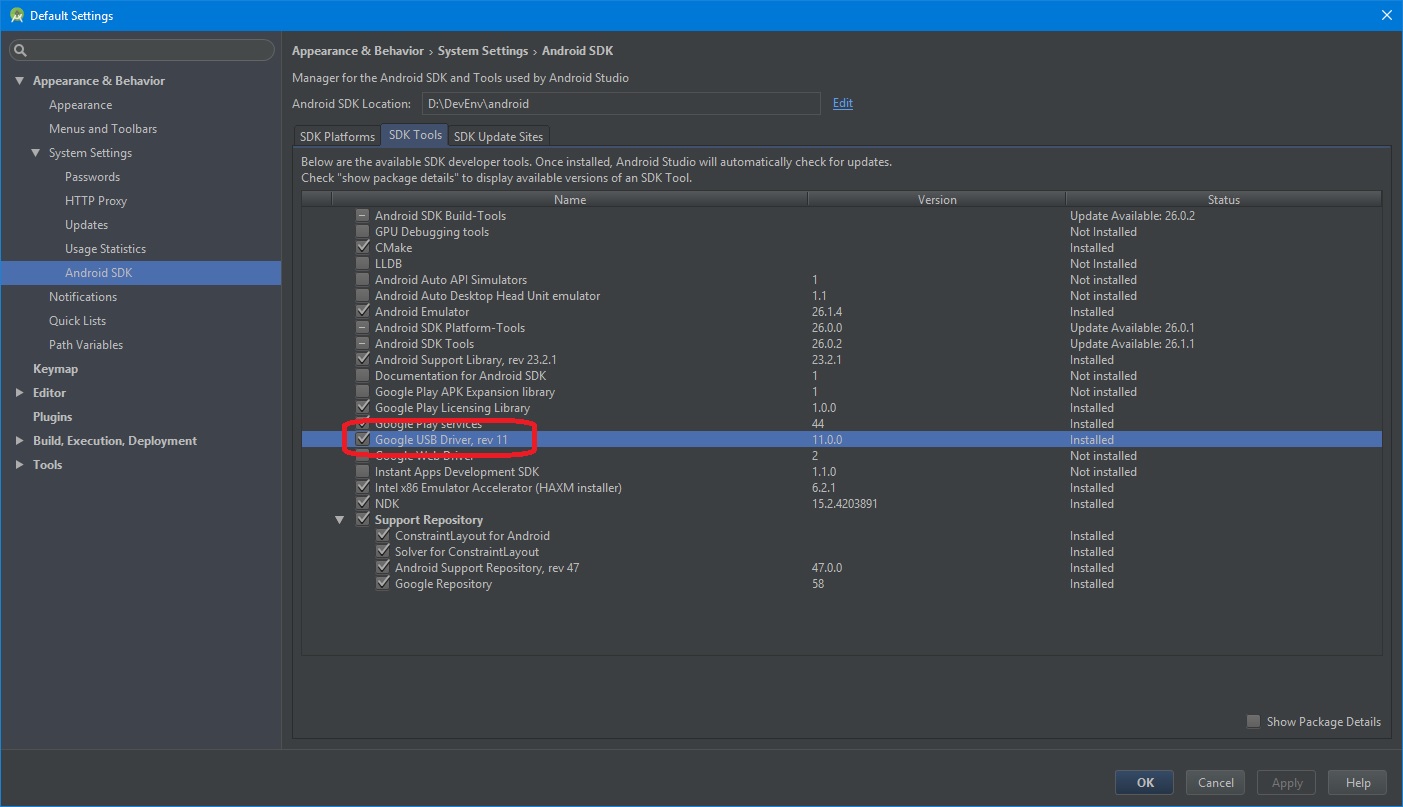Screen dimensions: 1403x807
Task: Sort table by the Status column header
Action: click(x=1223, y=200)
